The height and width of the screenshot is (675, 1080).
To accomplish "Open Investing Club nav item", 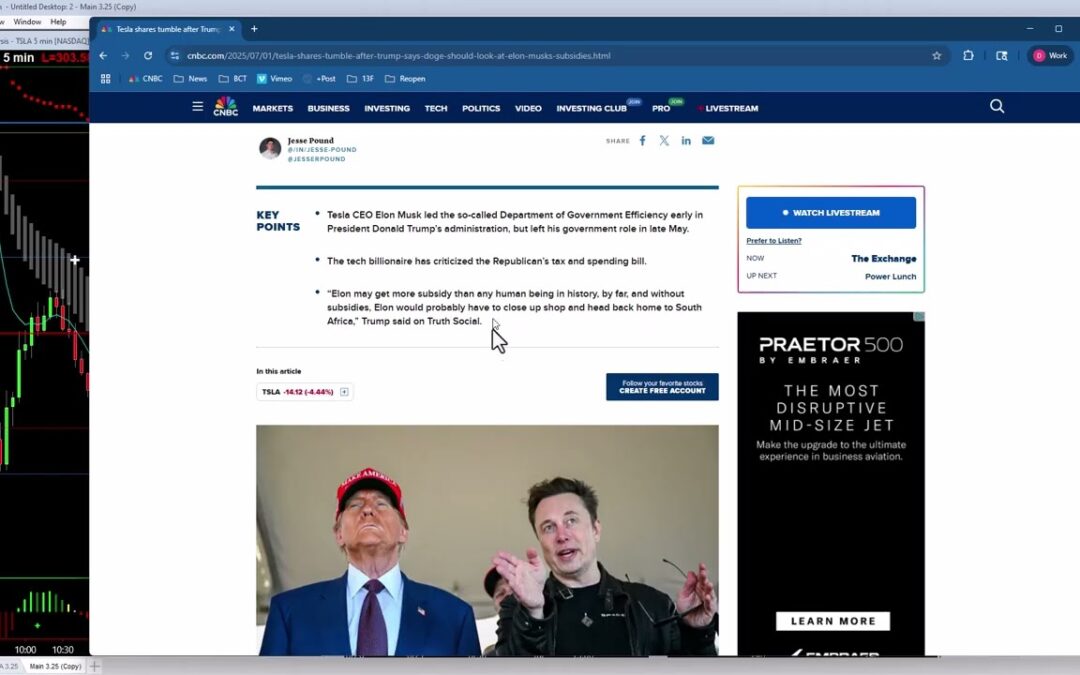I will click(x=592, y=108).
